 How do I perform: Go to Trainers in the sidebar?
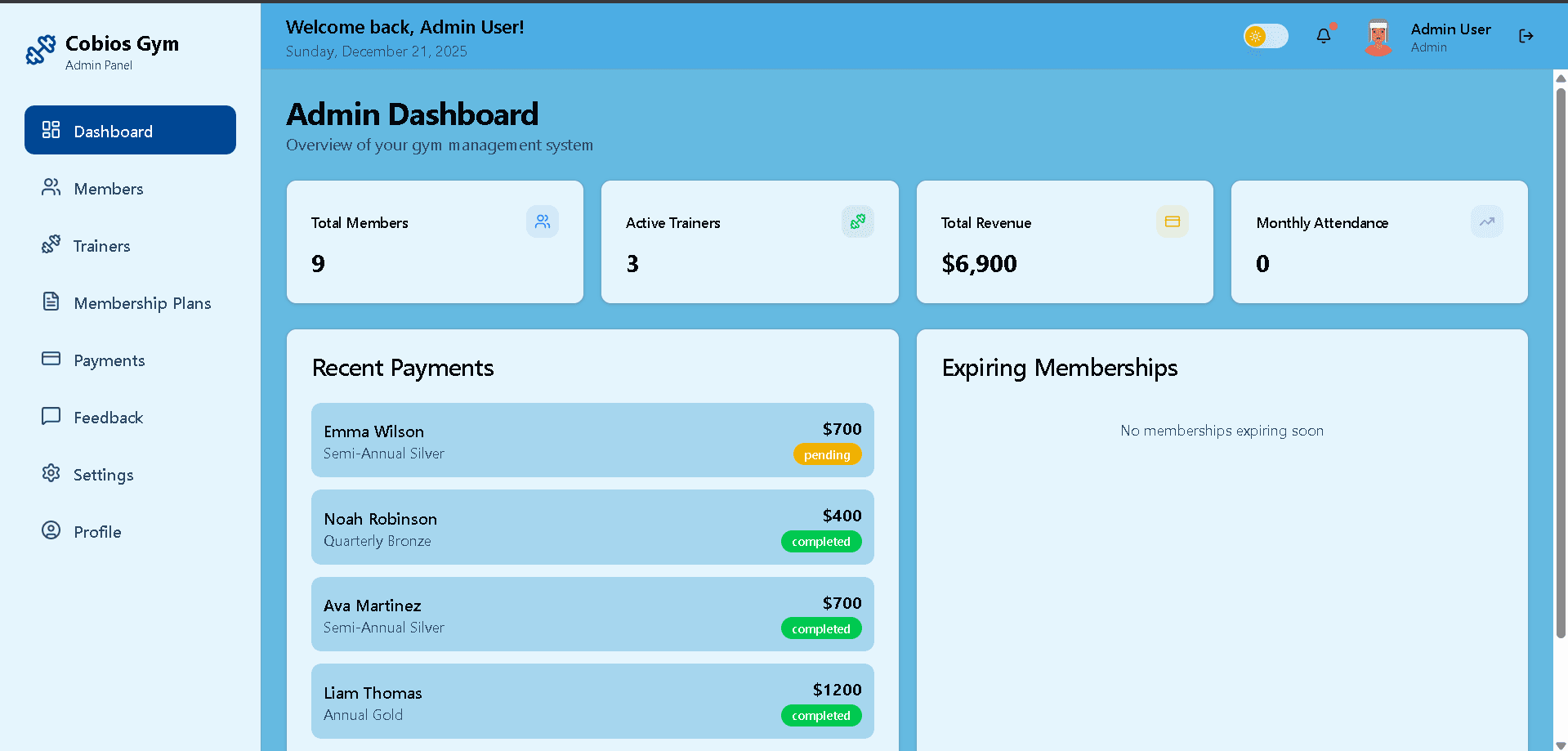(101, 246)
